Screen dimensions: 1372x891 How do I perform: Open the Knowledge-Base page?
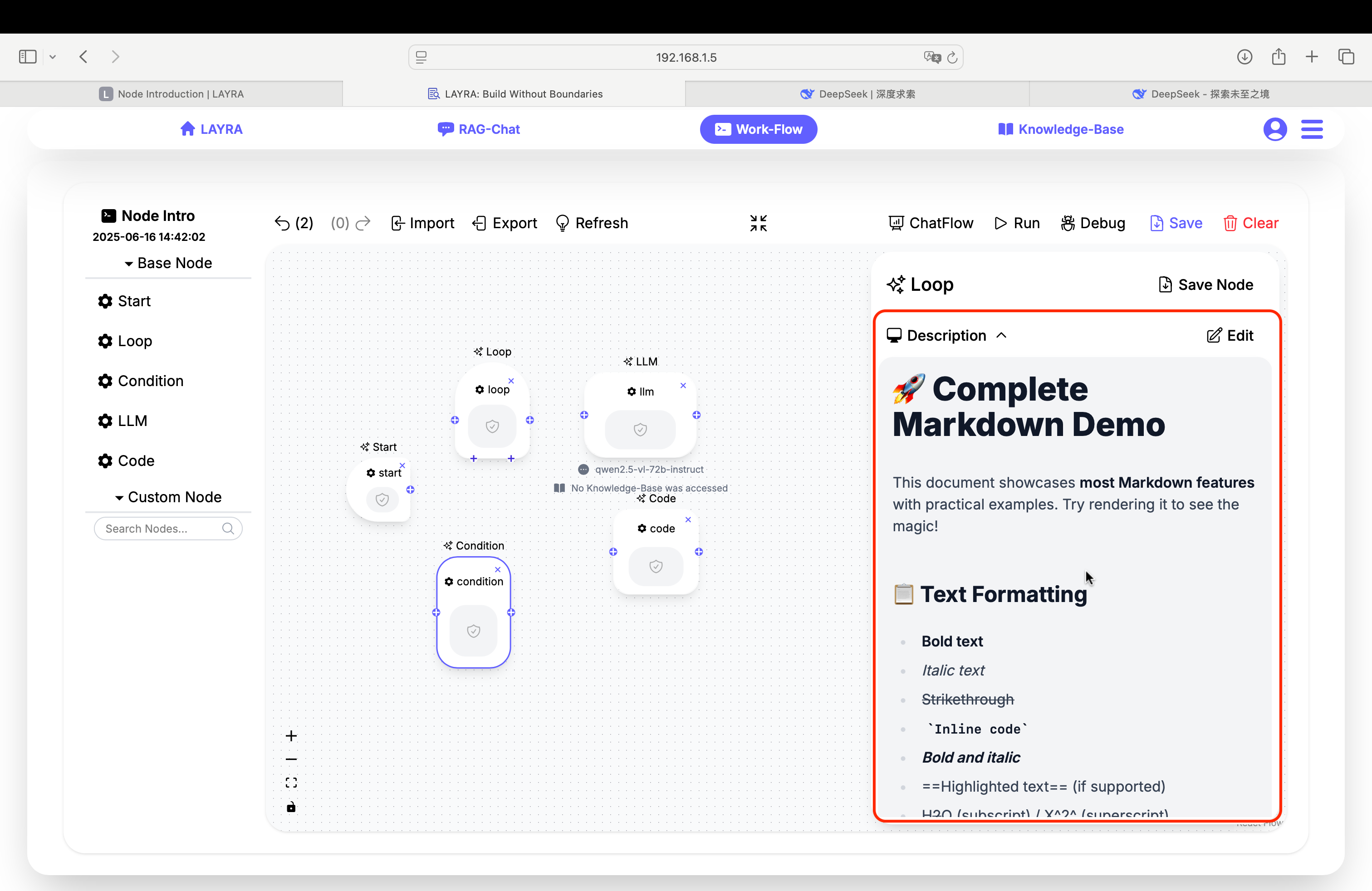[x=1061, y=129]
